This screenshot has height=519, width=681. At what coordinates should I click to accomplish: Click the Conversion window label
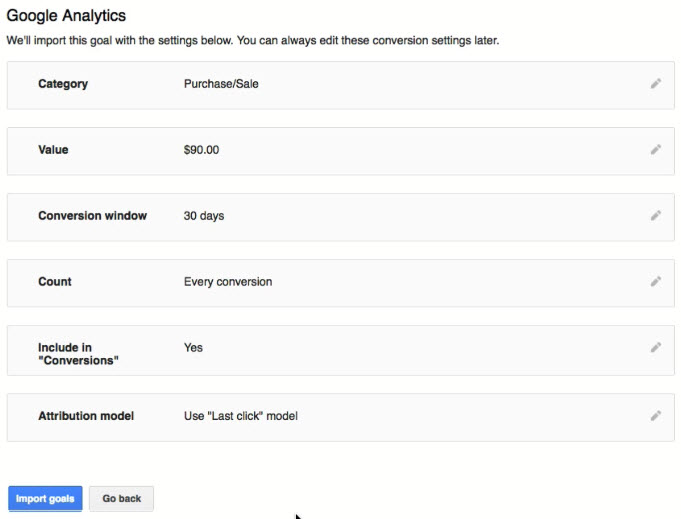(x=92, y=216)
